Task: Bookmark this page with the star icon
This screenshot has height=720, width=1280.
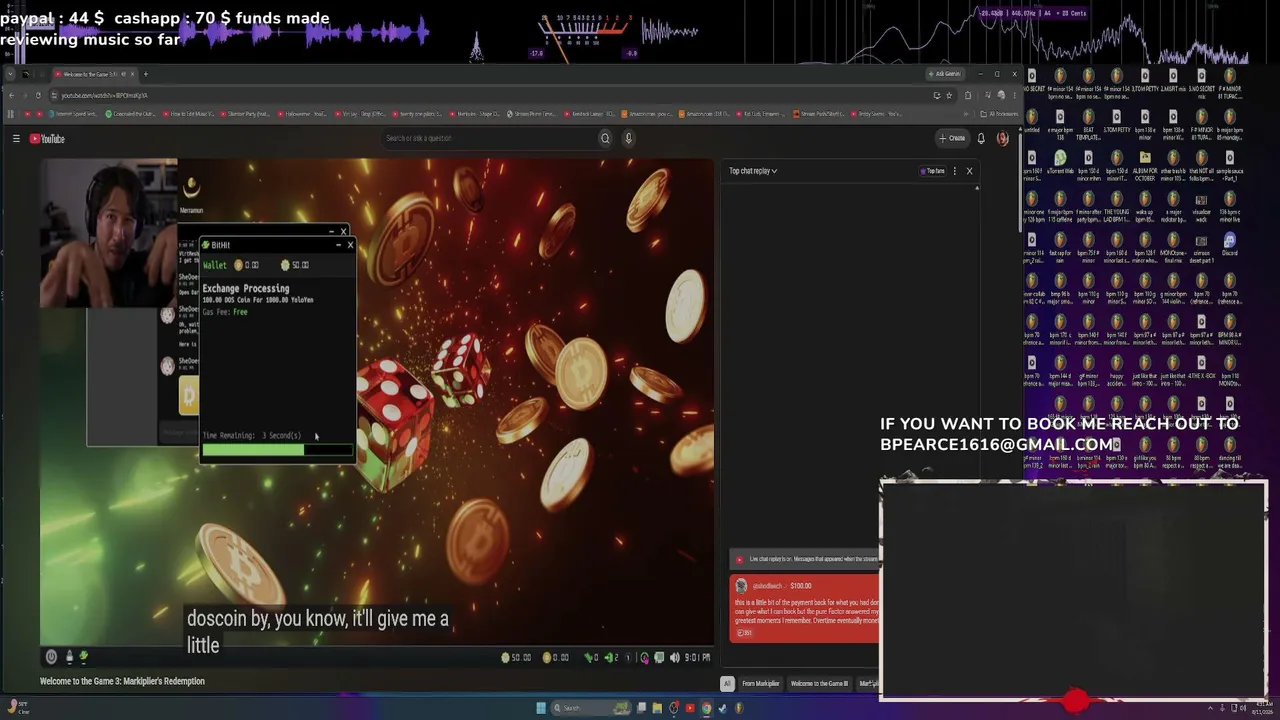Action: coord(949,95)
